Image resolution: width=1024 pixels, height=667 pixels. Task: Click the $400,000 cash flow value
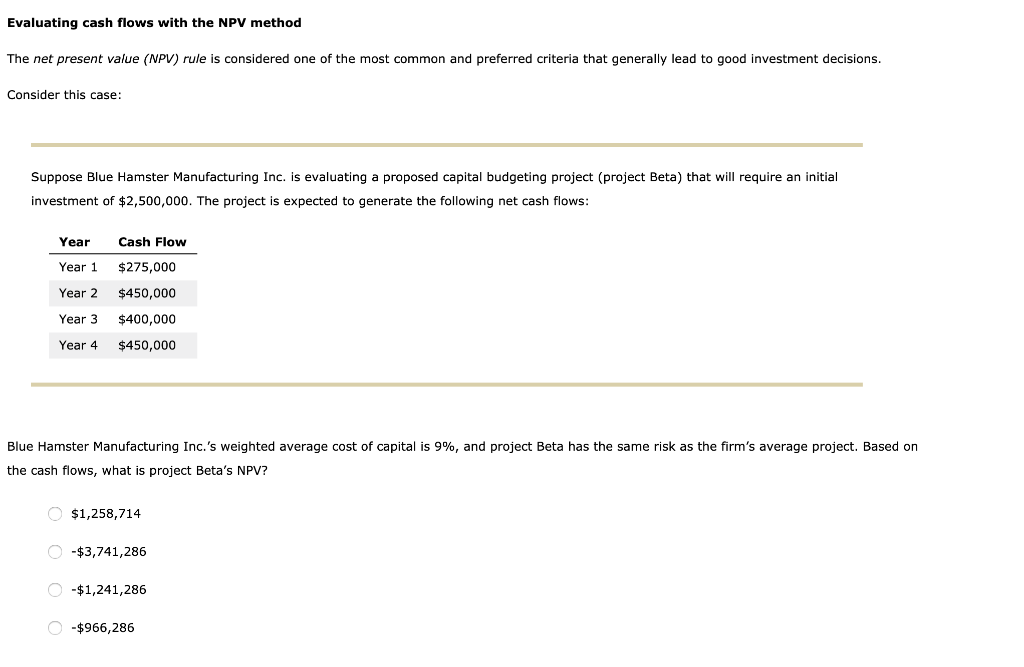[x=146, y=319]
